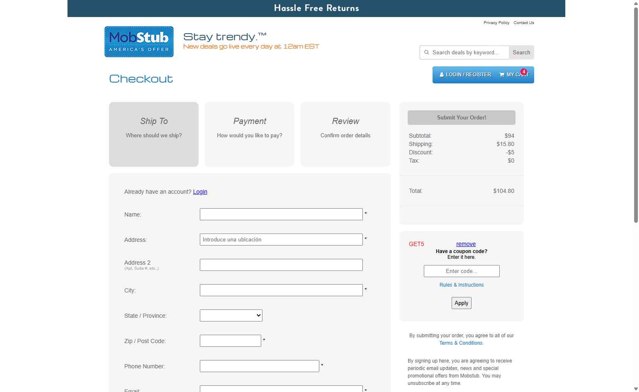Screen dimensions: 639x392
Task: Click the Subtotal $94 value
Action: click(x=509, y=136)
